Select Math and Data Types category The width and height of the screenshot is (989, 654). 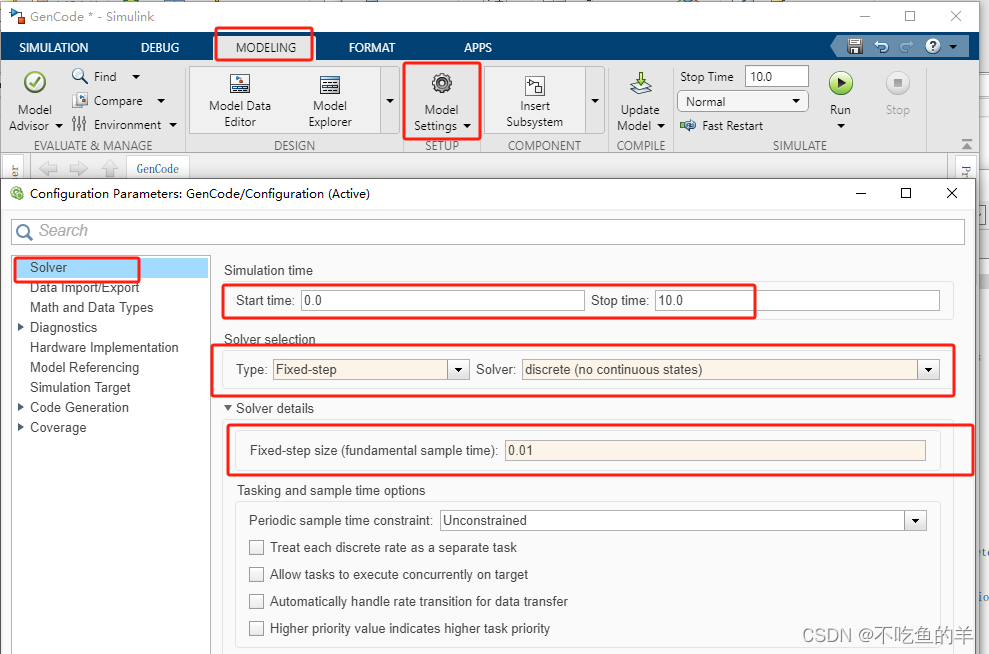91,307
